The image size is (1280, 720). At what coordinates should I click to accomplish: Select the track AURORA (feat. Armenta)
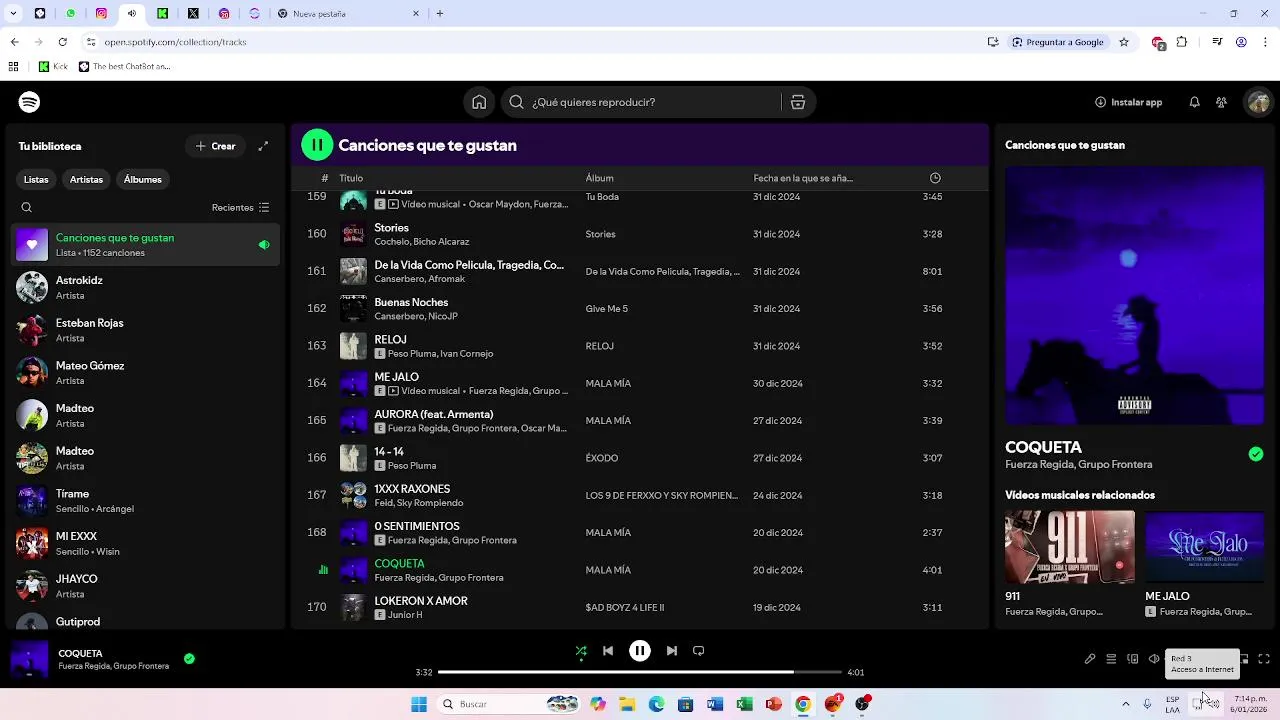[x=640, y=421]
